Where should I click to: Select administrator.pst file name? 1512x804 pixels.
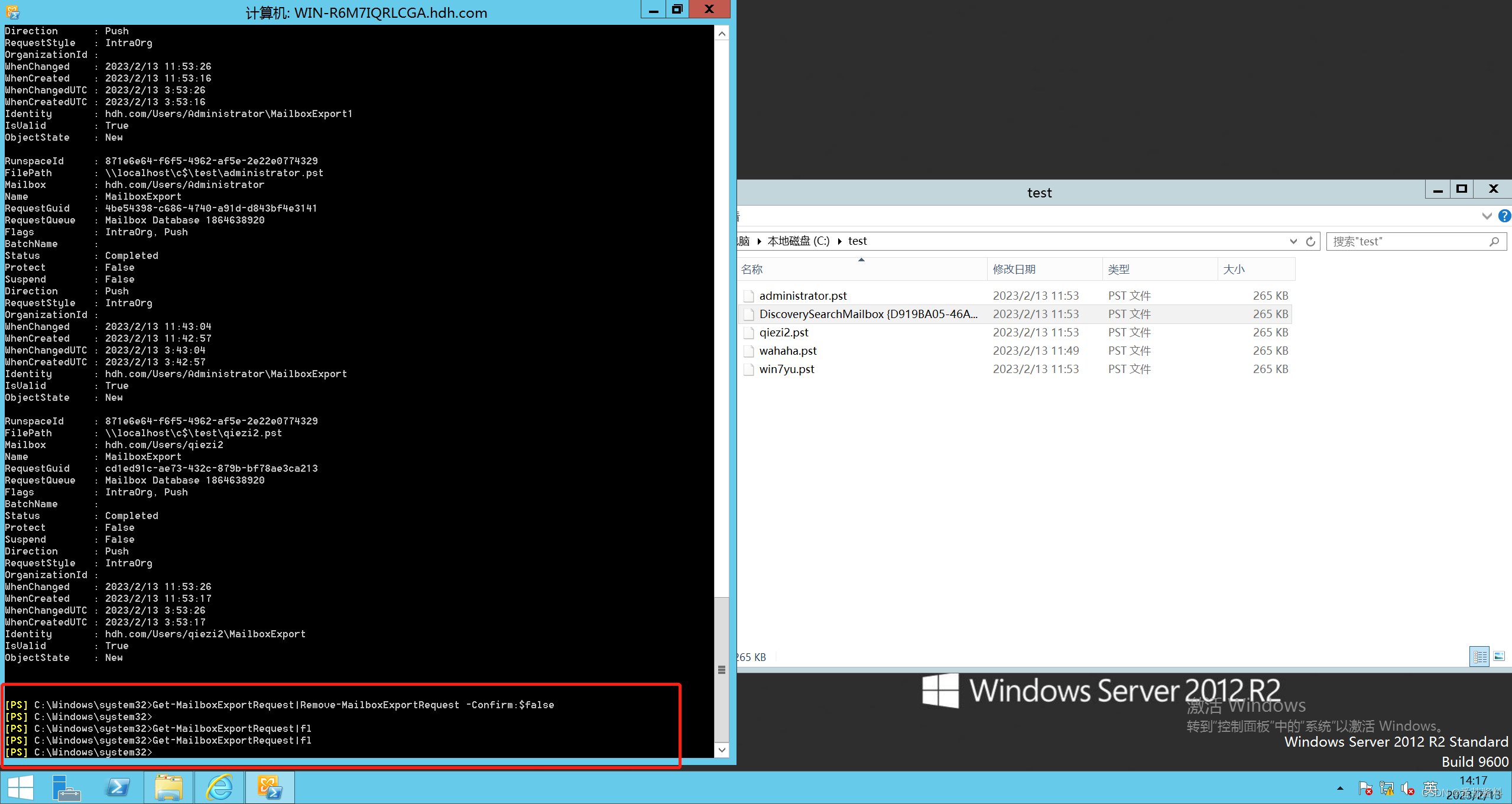click(x=803, y=296)
